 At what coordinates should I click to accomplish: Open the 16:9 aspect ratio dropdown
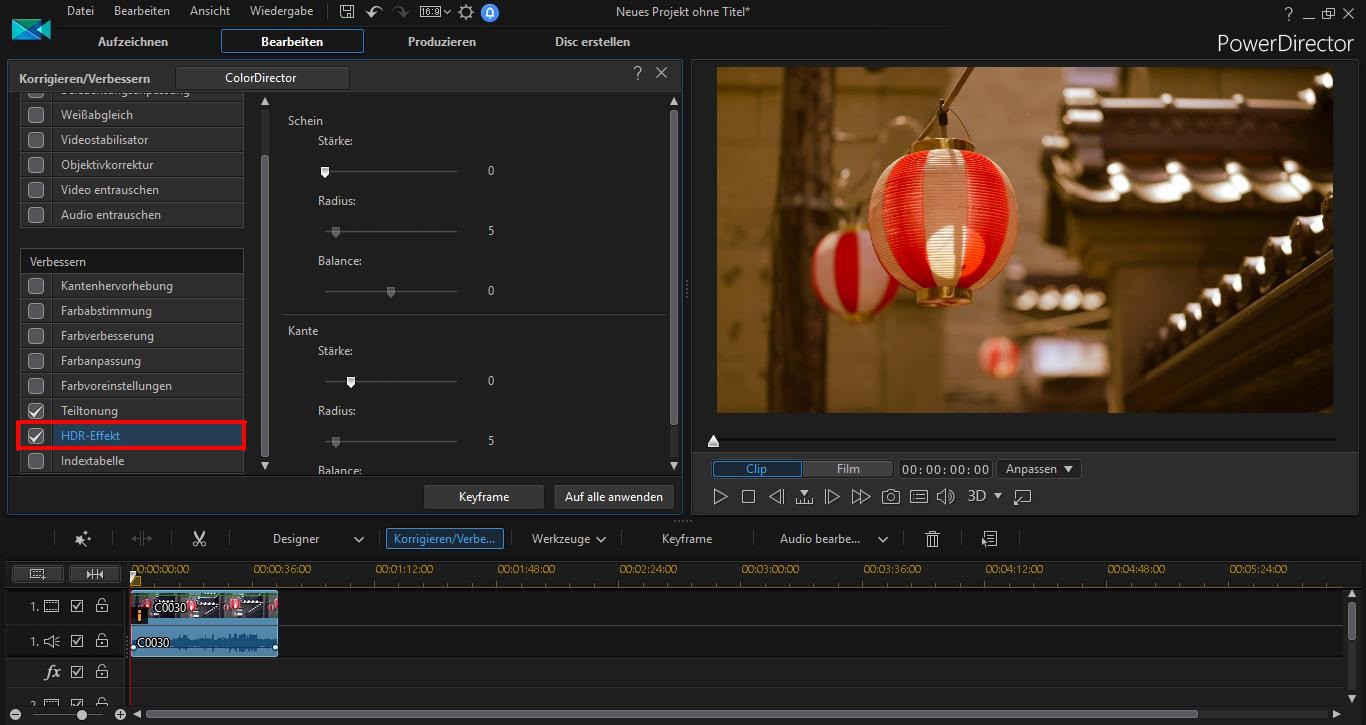coord(434,12)
